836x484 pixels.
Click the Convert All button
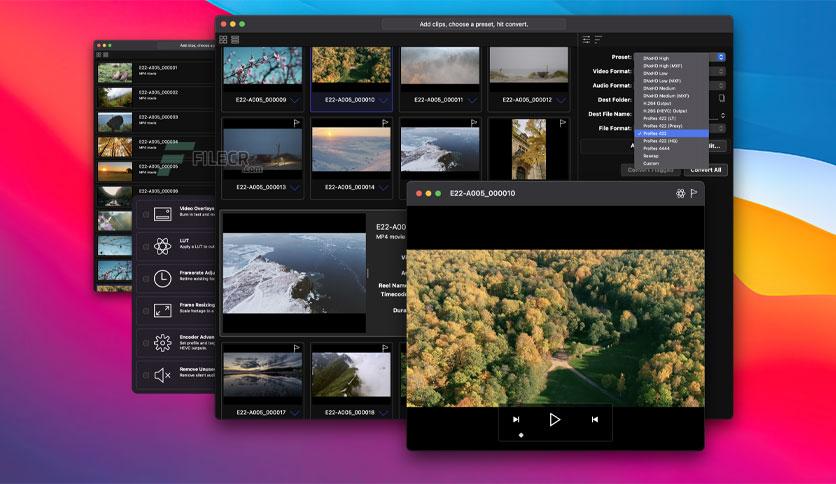coord(705,170)
